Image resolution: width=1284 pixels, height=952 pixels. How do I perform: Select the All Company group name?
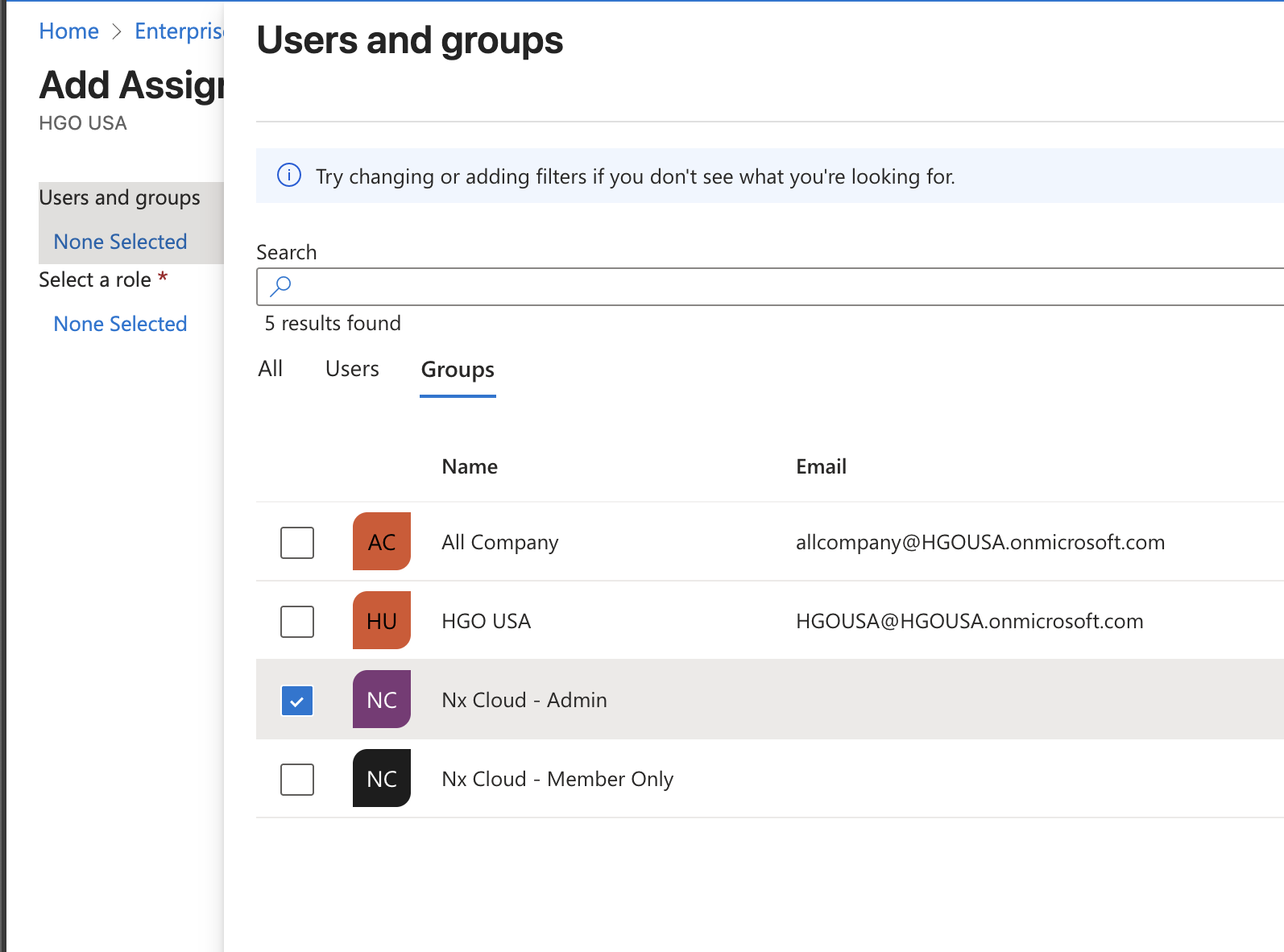499,542
